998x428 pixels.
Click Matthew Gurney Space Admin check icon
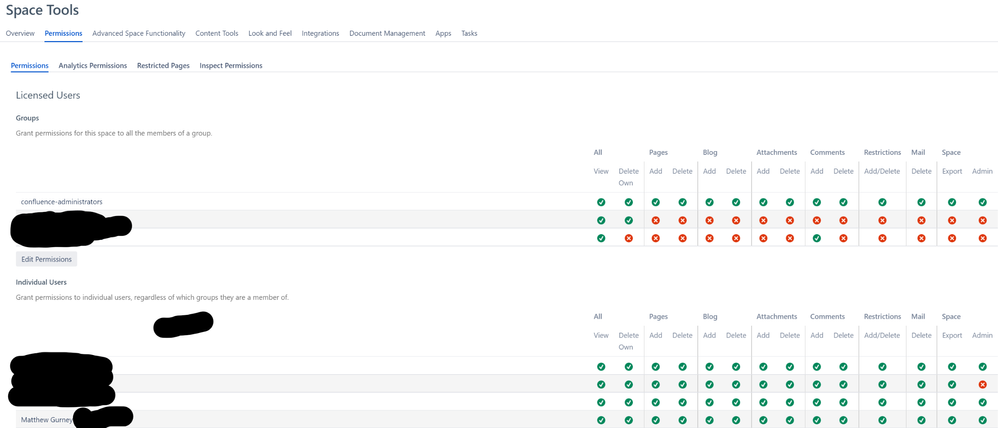click(x=982, y=420)
